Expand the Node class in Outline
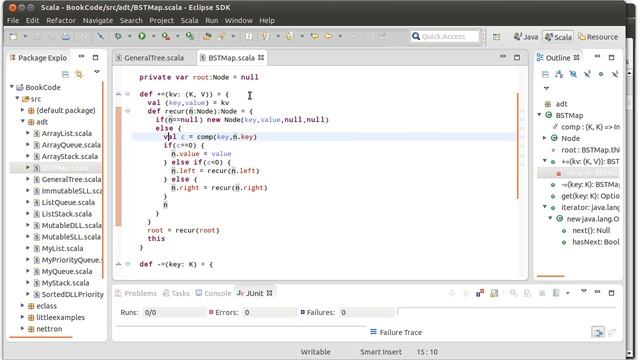The image size is (640, 360). [x=544, y=138]
